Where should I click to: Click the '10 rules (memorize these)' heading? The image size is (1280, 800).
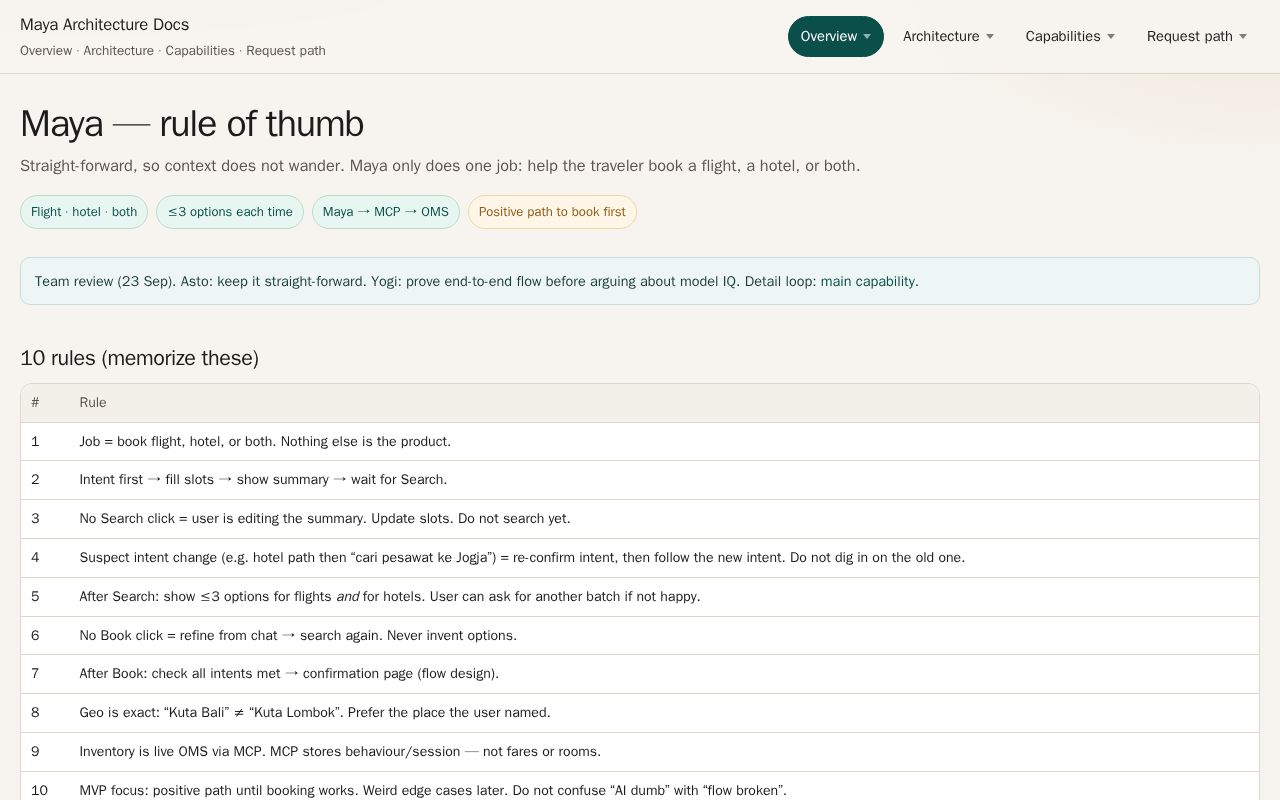pos(140,358)
